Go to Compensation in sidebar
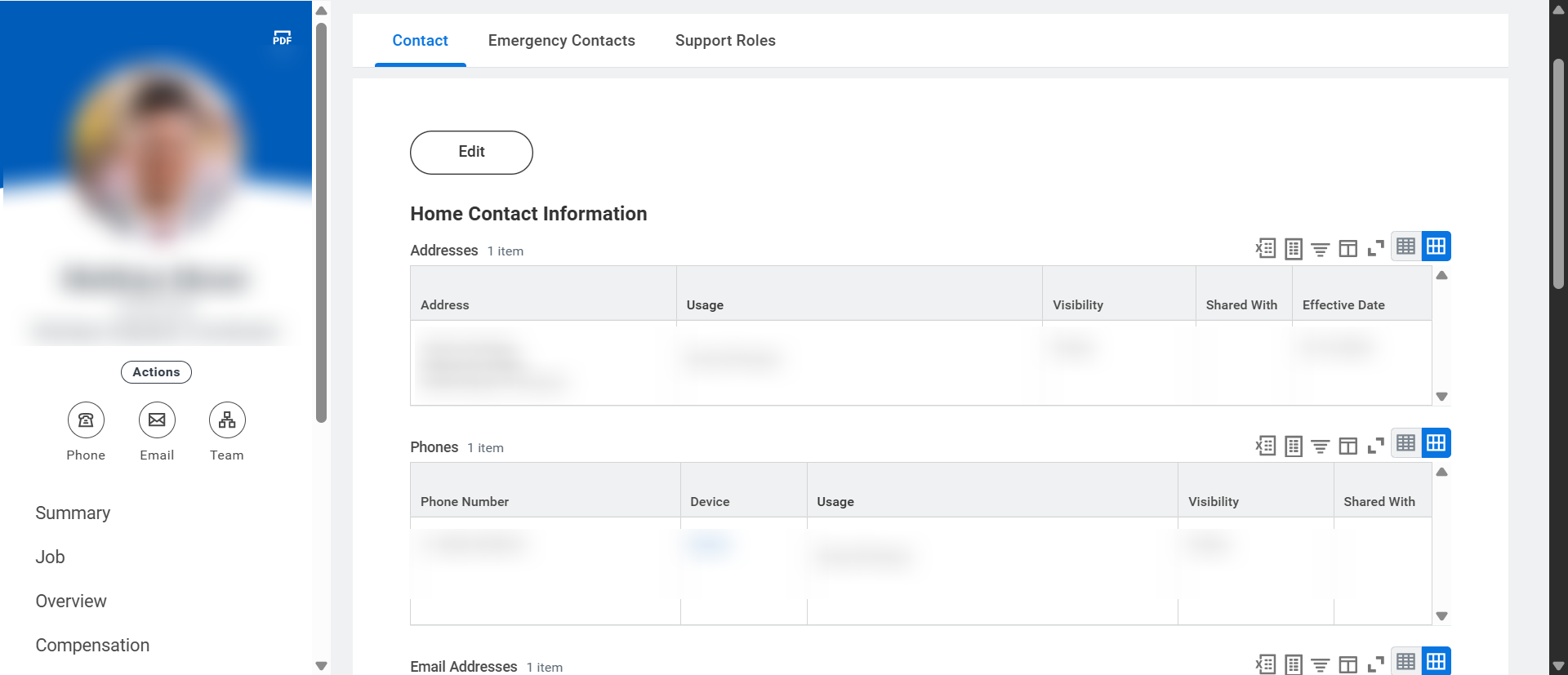 92,646
